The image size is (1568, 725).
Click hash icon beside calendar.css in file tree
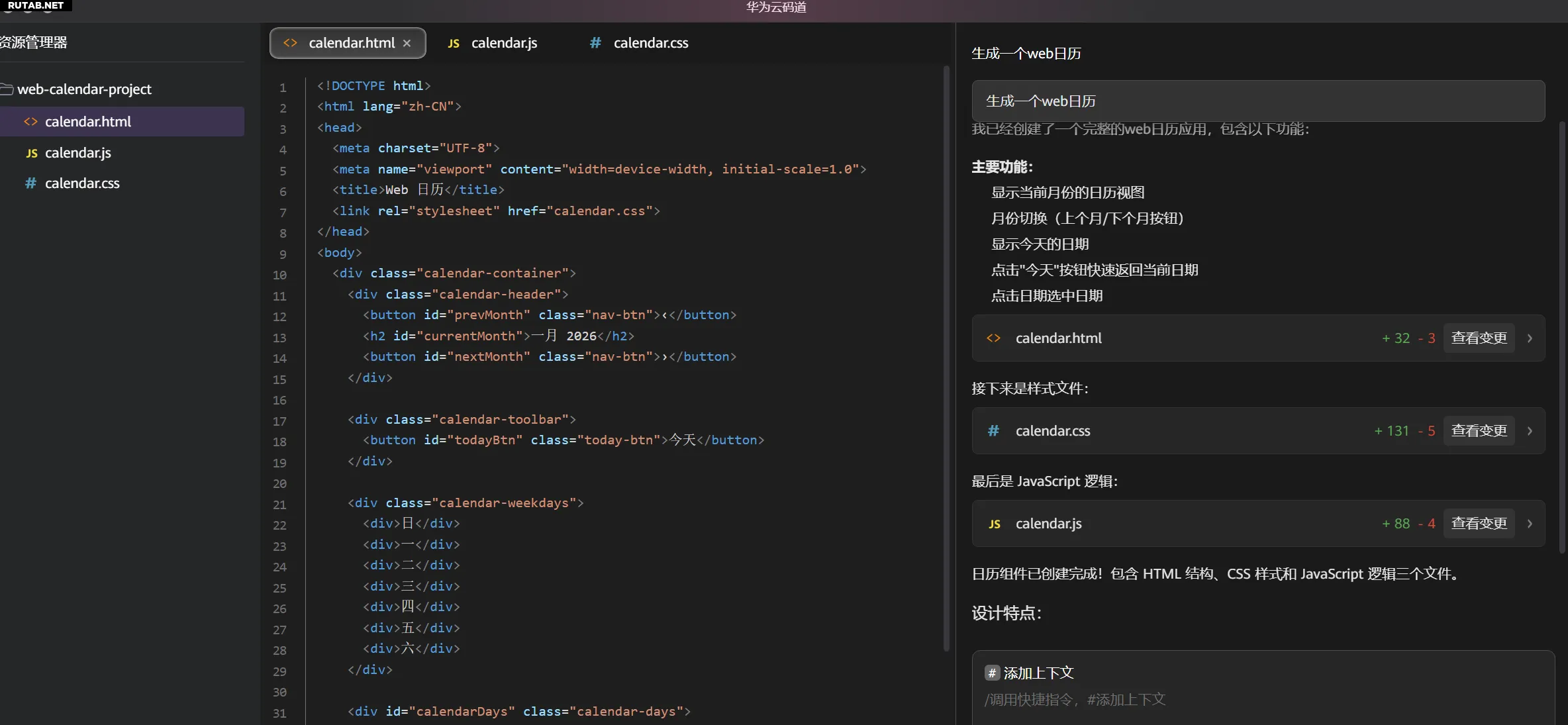[30, 183]
